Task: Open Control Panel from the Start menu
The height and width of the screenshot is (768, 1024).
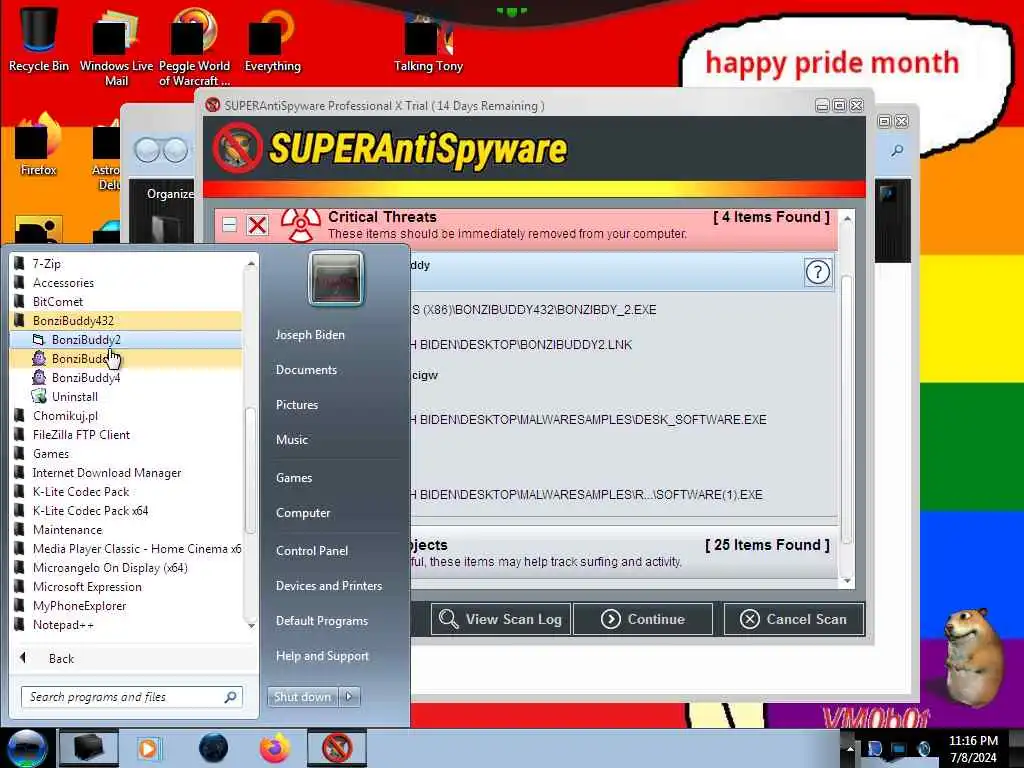Action: [312, 551]
